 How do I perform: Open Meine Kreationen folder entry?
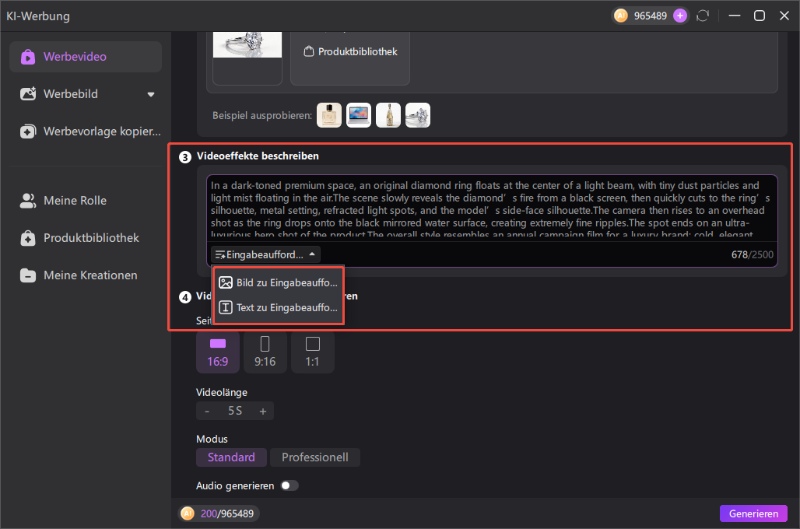pos(86,275)
